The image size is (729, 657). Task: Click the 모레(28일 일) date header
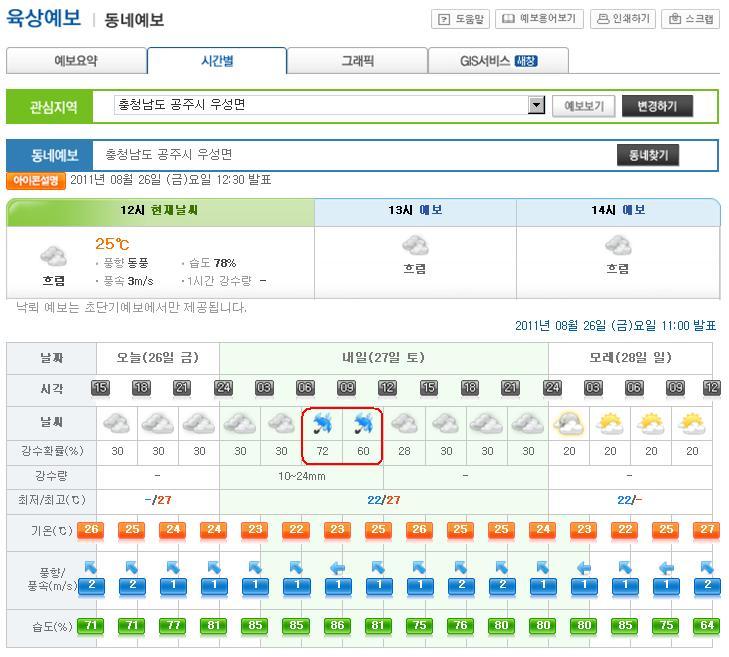630,358
